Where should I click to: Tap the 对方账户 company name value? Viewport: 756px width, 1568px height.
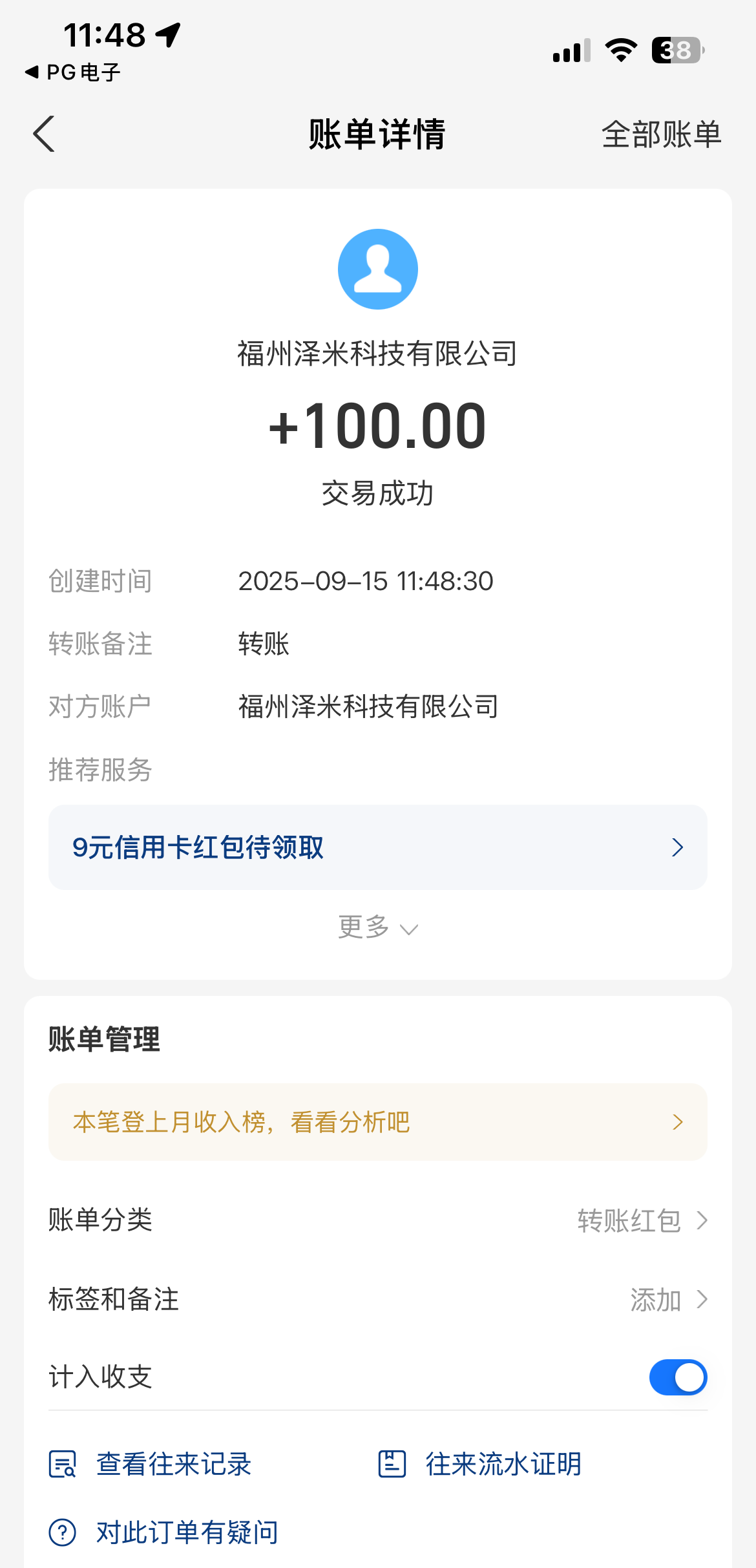coord(368,706)
